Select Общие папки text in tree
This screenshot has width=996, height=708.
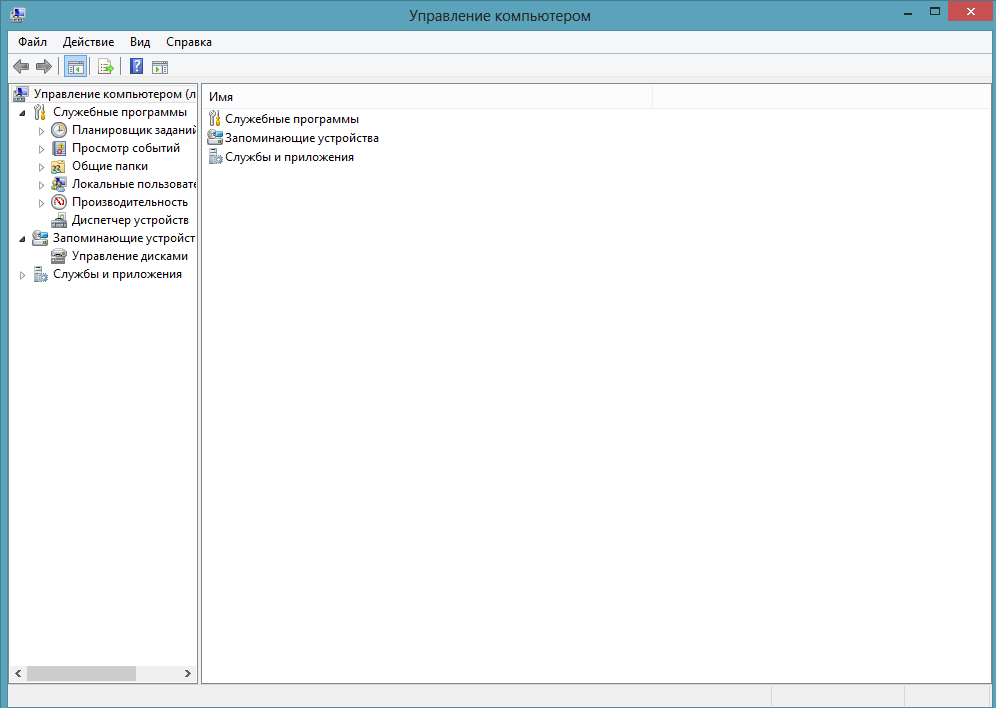click(x=110, y=166)
